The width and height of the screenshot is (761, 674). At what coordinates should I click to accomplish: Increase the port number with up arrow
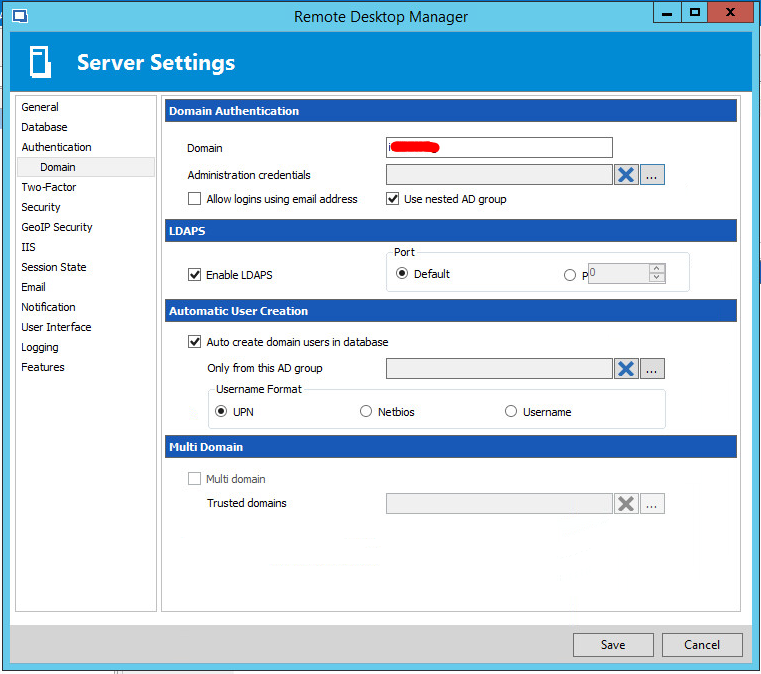coord(657,268)
